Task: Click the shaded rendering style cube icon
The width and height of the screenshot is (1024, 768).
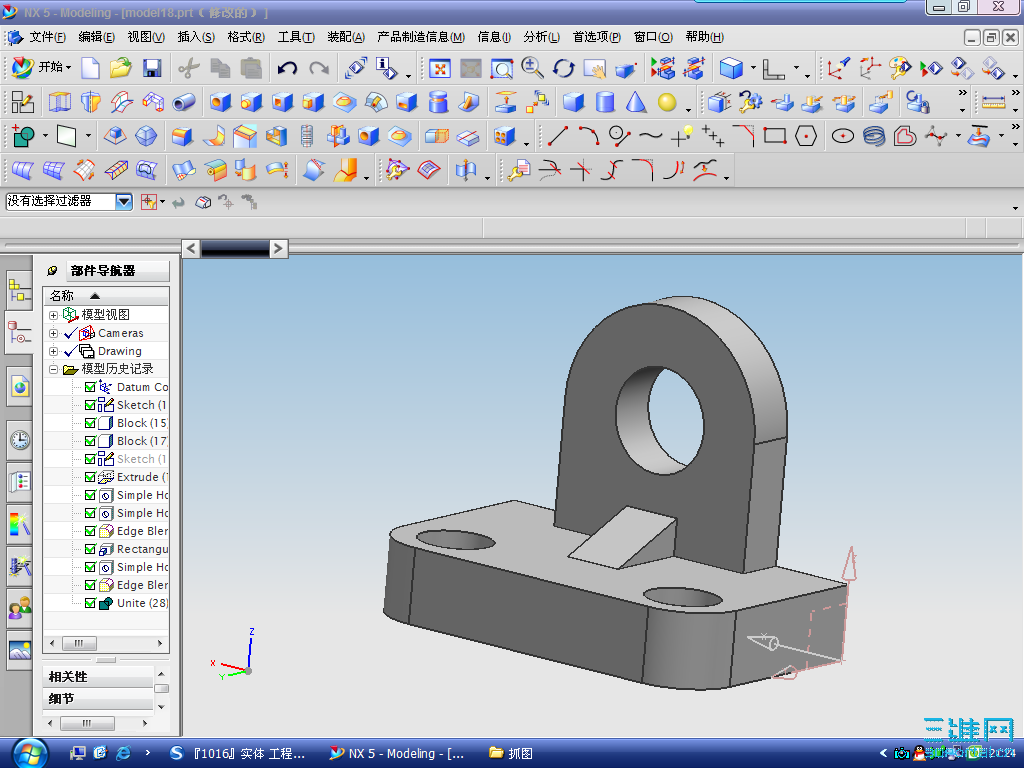Action: point(731,68)
